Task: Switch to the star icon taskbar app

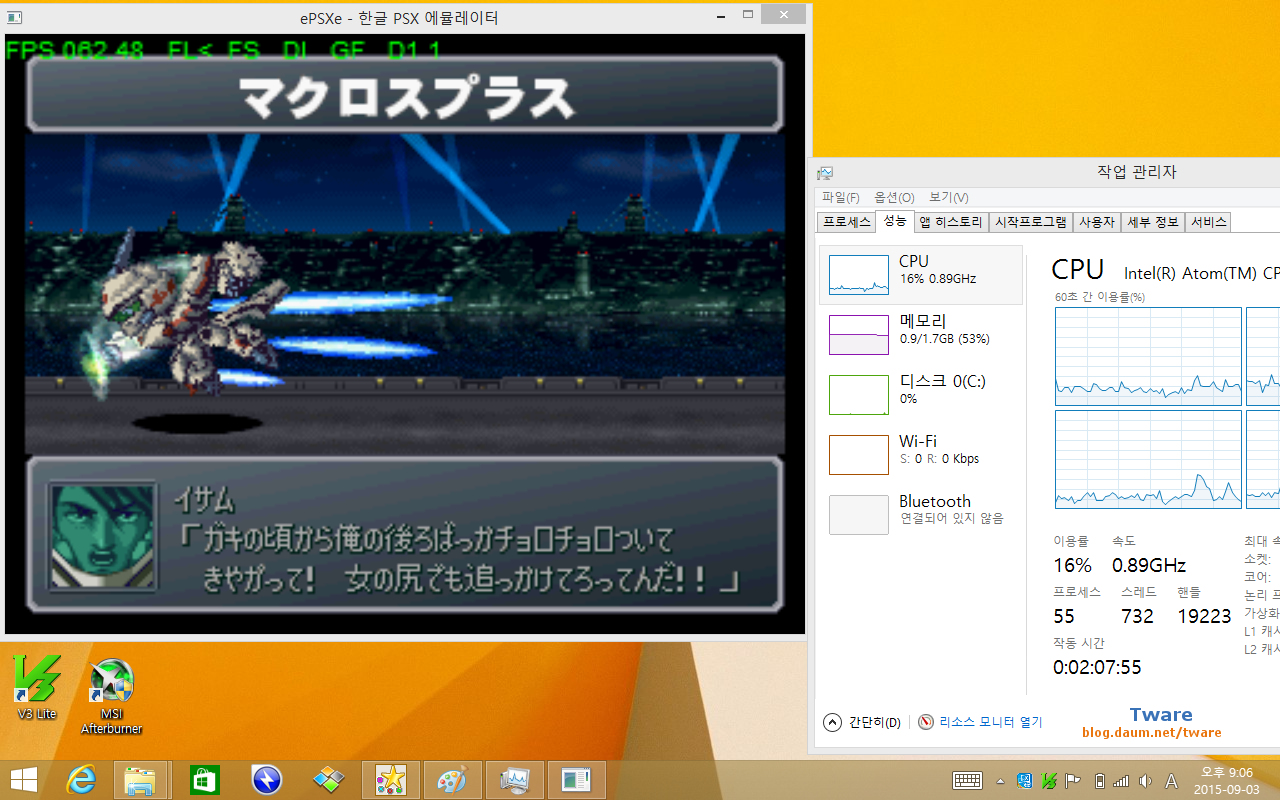Action: pos(390,780)
